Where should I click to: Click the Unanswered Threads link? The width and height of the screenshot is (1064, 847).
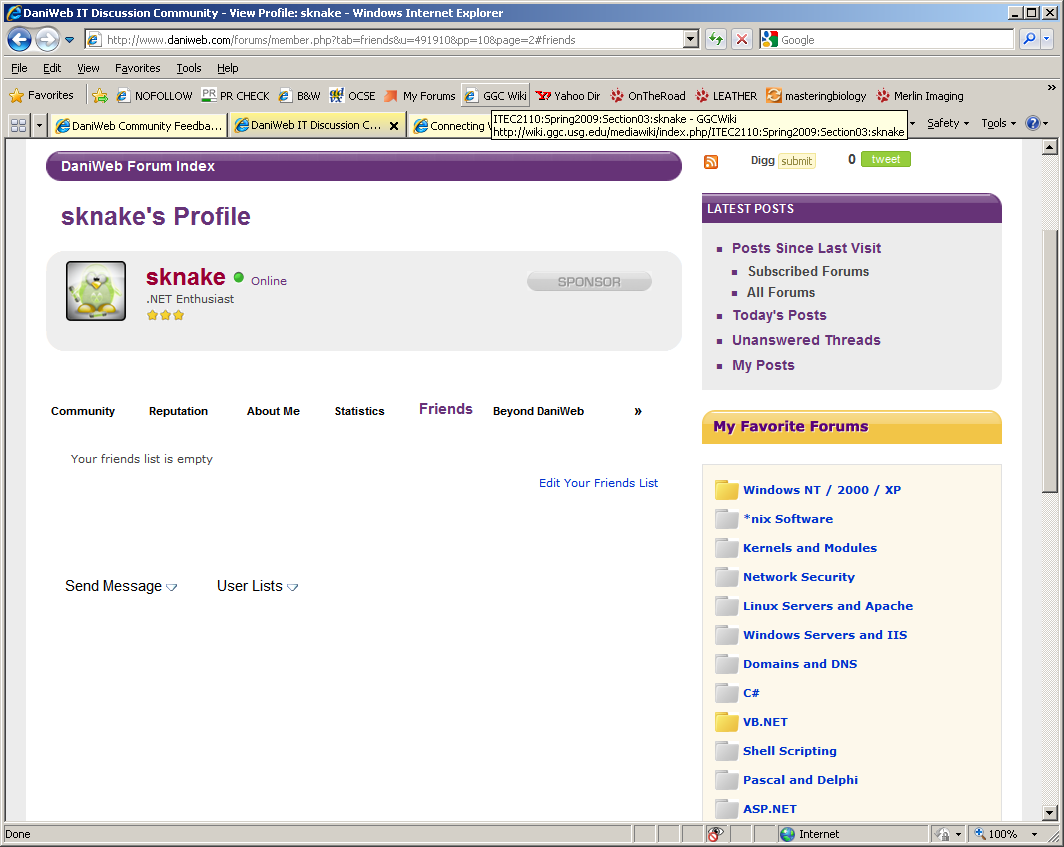[x=806, y=341]
